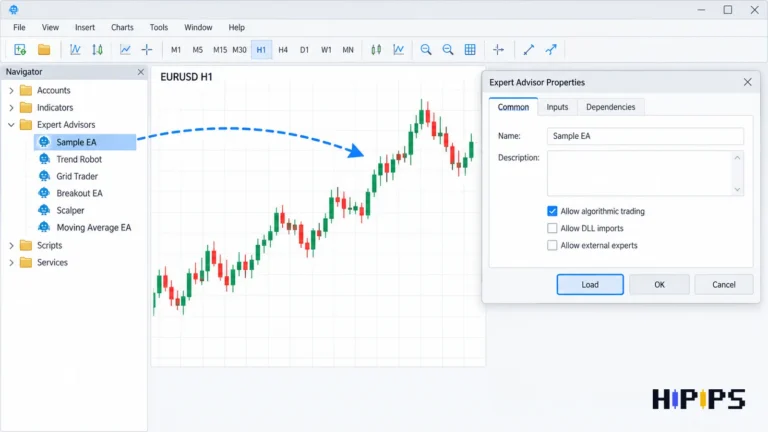The image size is (768, 432).
Task: Click the Moving Average EA icon
Action: (44, 227)
